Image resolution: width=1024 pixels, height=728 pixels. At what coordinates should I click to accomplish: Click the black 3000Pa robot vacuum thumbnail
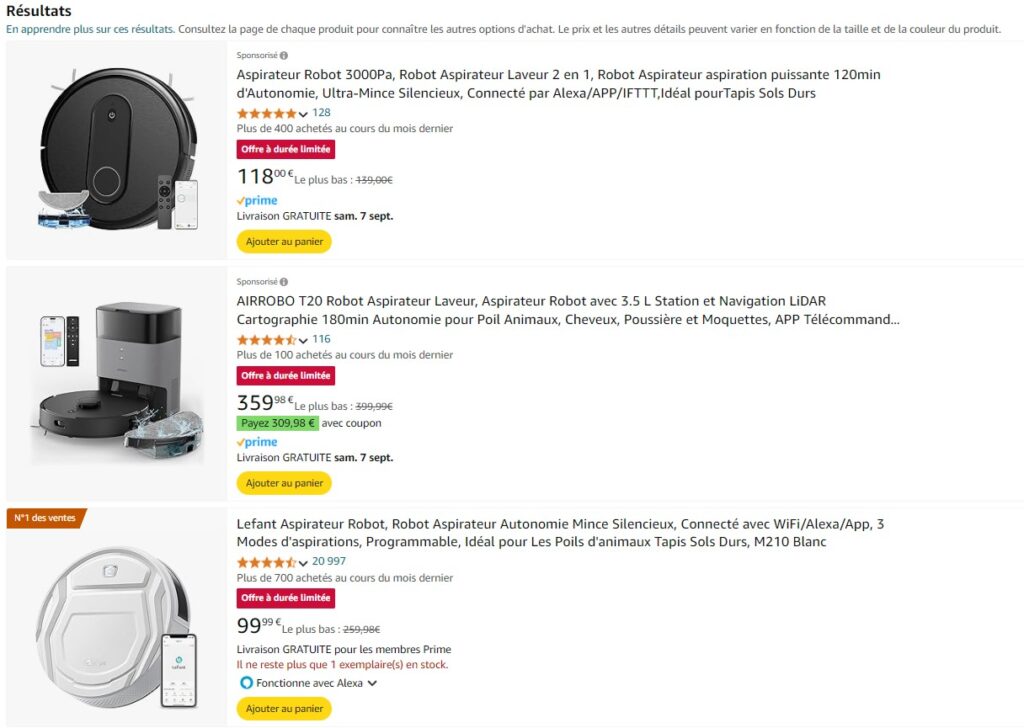(x=118, y=150)
